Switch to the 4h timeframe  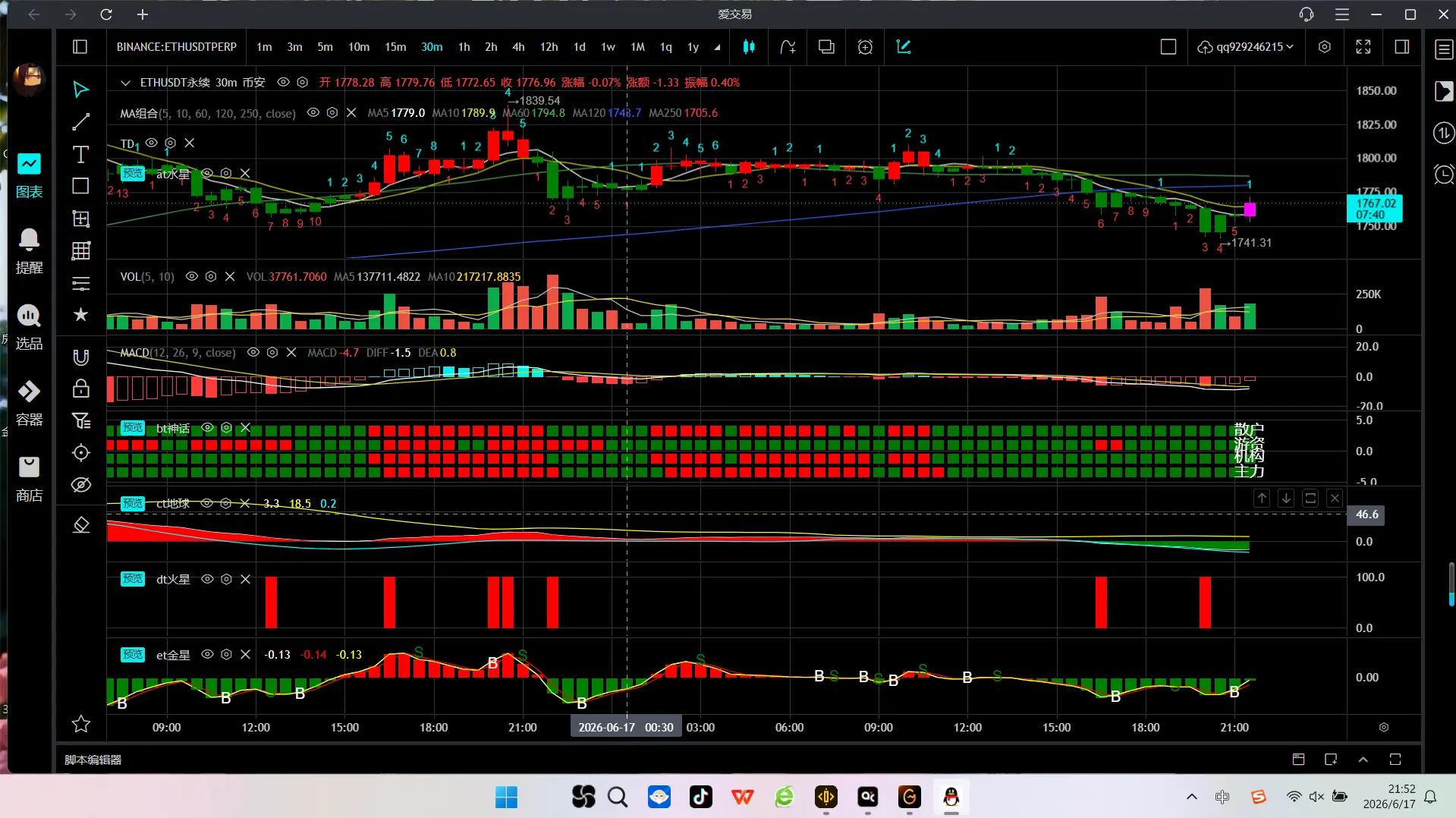pos(518,47)
